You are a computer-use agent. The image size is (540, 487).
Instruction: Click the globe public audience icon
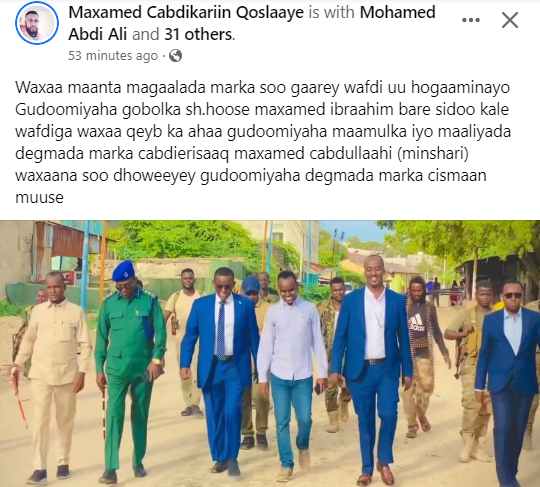tap(175, 56)
